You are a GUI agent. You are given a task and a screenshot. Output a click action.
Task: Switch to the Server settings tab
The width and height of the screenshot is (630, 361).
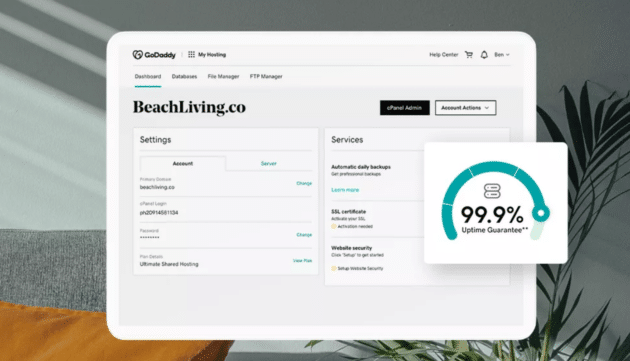(268, 163)
